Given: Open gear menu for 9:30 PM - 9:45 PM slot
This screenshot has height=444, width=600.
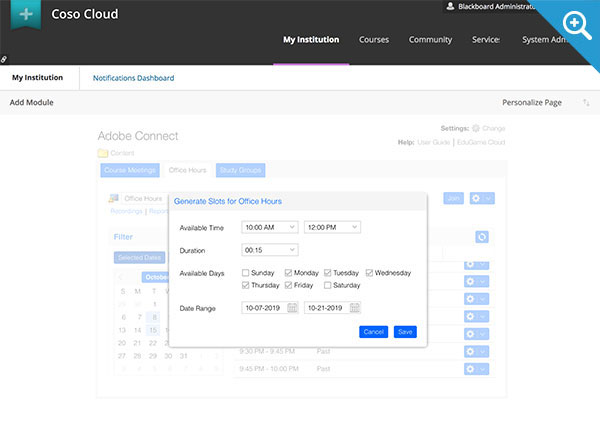Looking at the screenshot, I should coord(476,351).
